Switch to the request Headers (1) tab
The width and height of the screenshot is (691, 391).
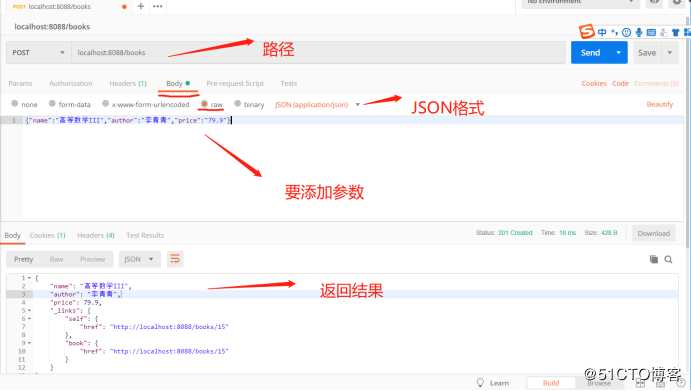(x=128, y=83)
